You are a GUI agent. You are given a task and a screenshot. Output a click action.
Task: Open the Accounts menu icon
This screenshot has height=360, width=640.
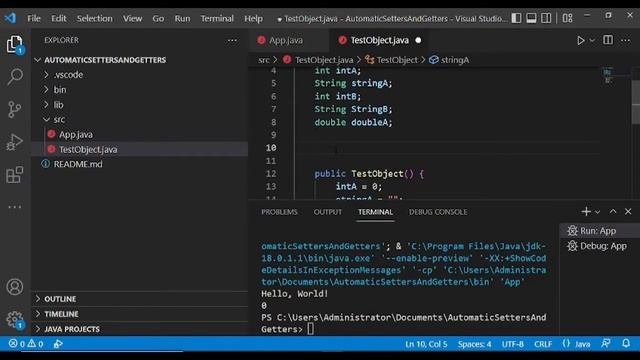coord(15,287)
